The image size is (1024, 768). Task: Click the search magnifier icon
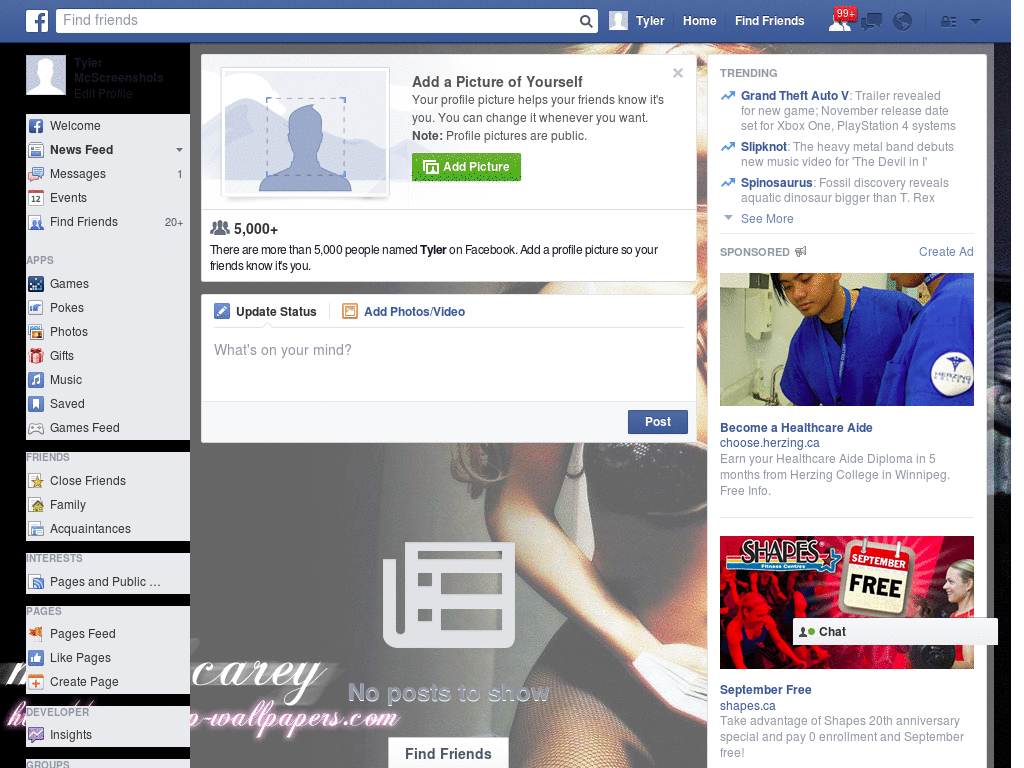pos(586,21)
